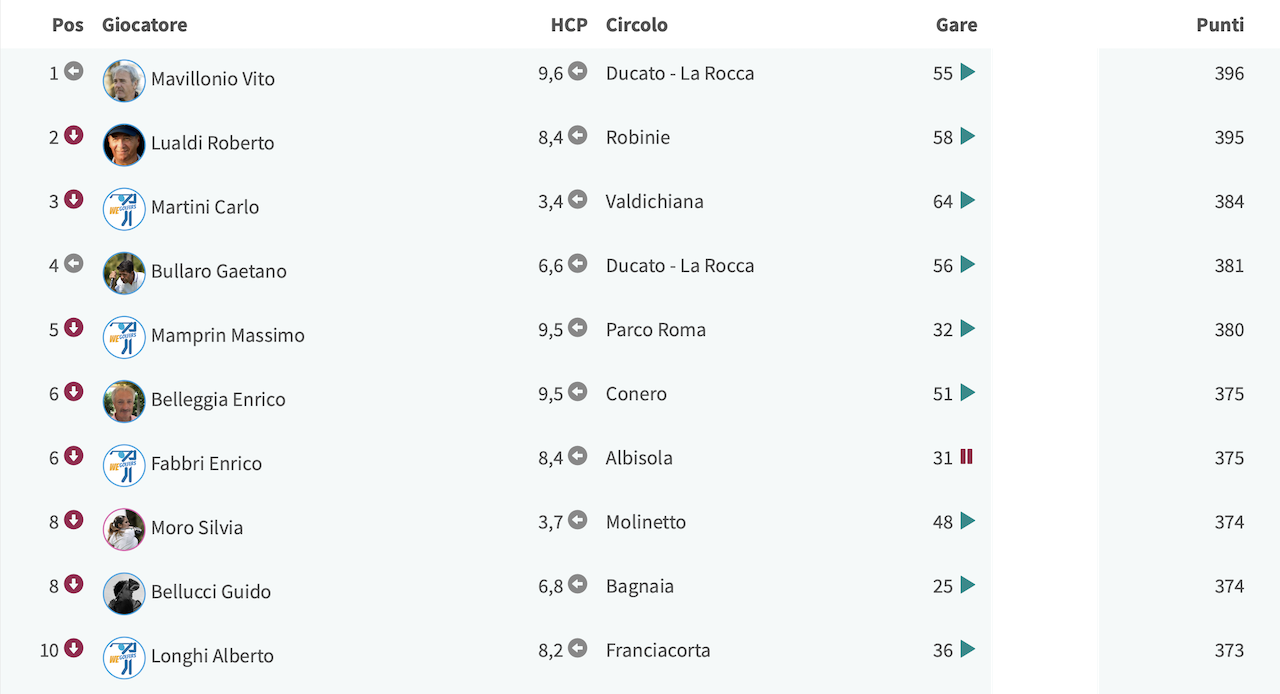
Task: Expand Mamprin Massimo's 32 gare details triangle
Action: point(967,328)
